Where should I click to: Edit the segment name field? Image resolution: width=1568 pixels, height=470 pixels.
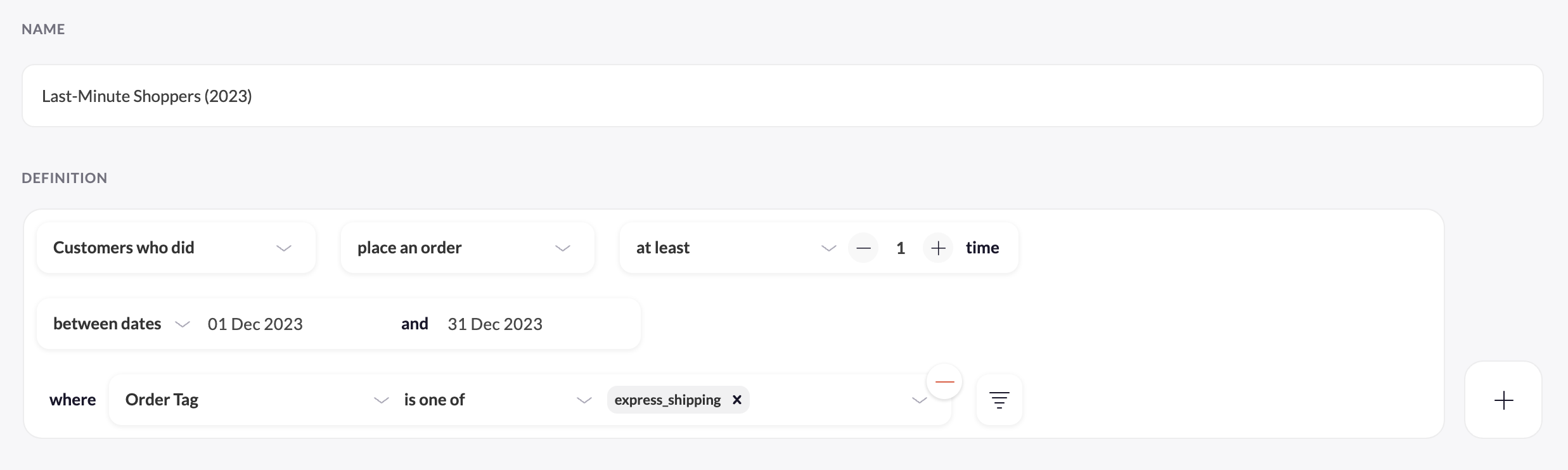783,96
